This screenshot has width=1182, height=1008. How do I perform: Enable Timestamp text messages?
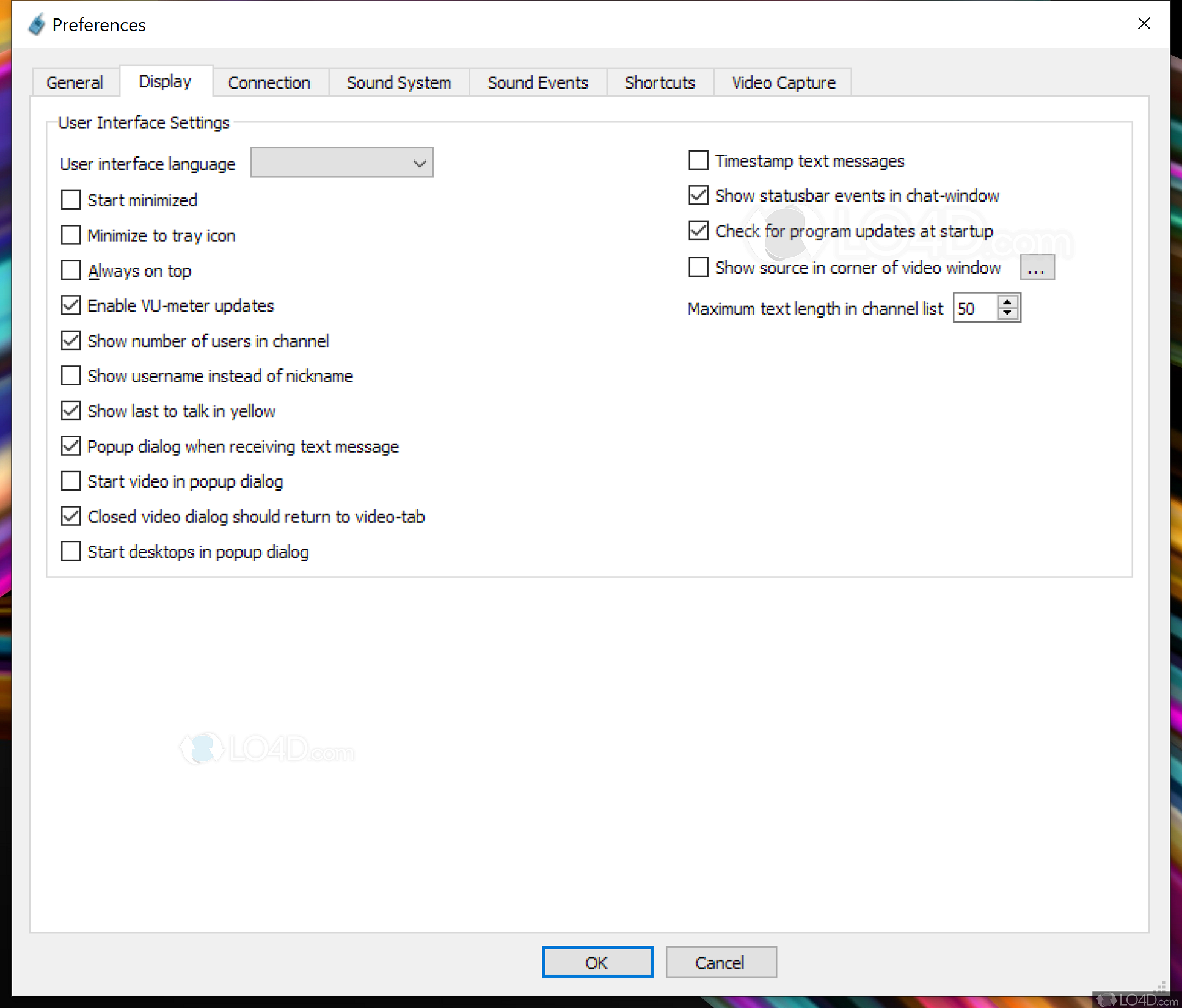point(698,160)
